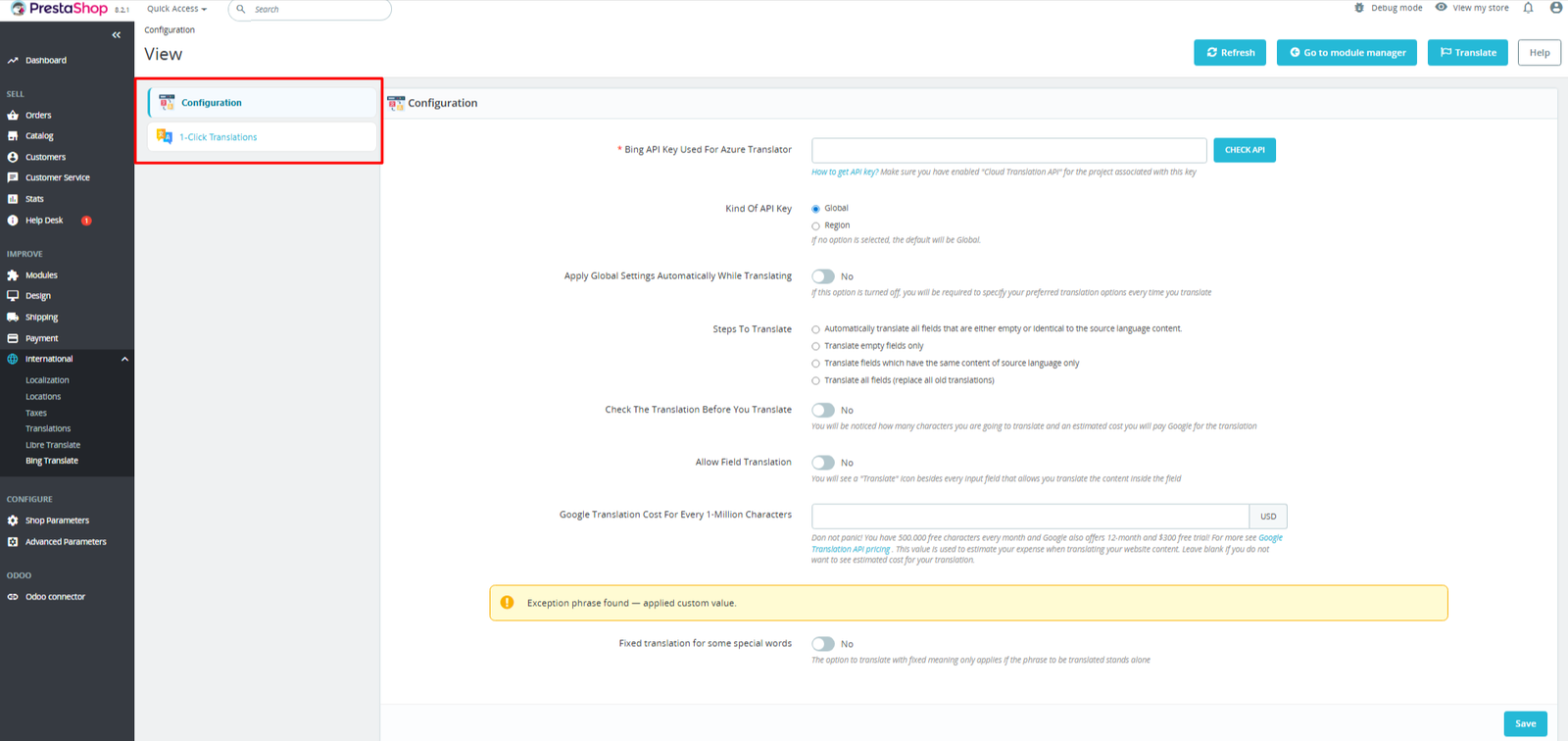This screenshot has height=741, width=1568.
Task: Click the Odoo connector link icon
Action: tap(13, 597)
